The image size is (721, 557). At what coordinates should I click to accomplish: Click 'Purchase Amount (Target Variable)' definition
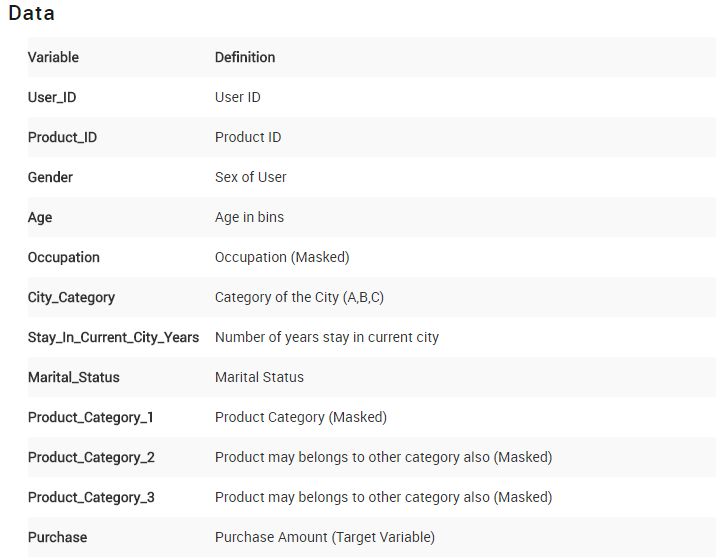tap(325, 537)
